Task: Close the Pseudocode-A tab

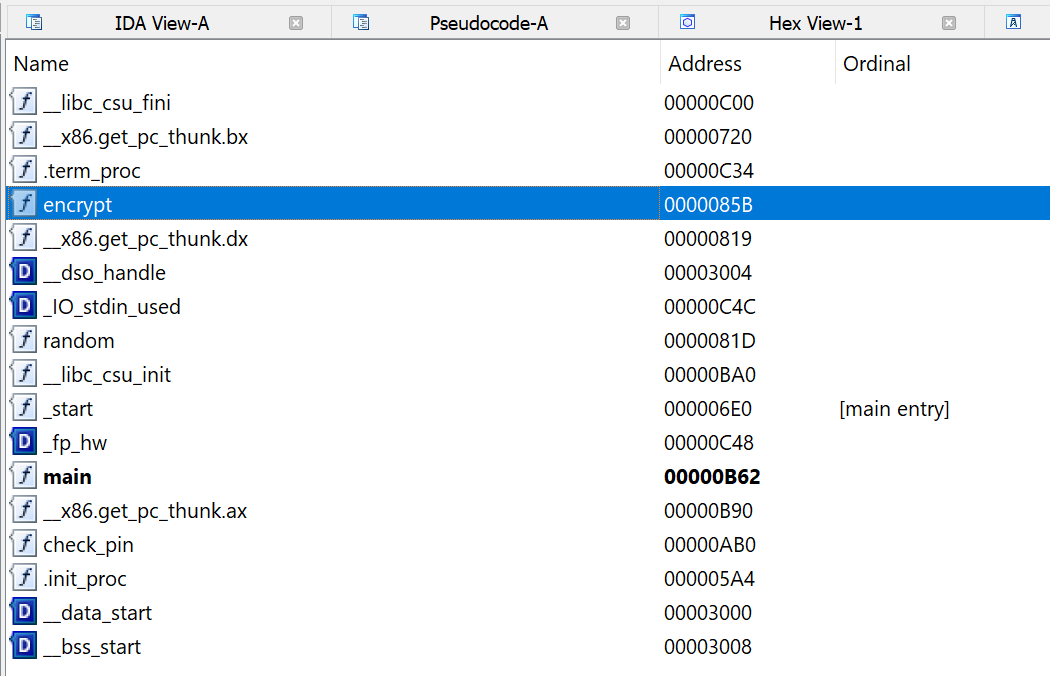Action: (623, 23)
